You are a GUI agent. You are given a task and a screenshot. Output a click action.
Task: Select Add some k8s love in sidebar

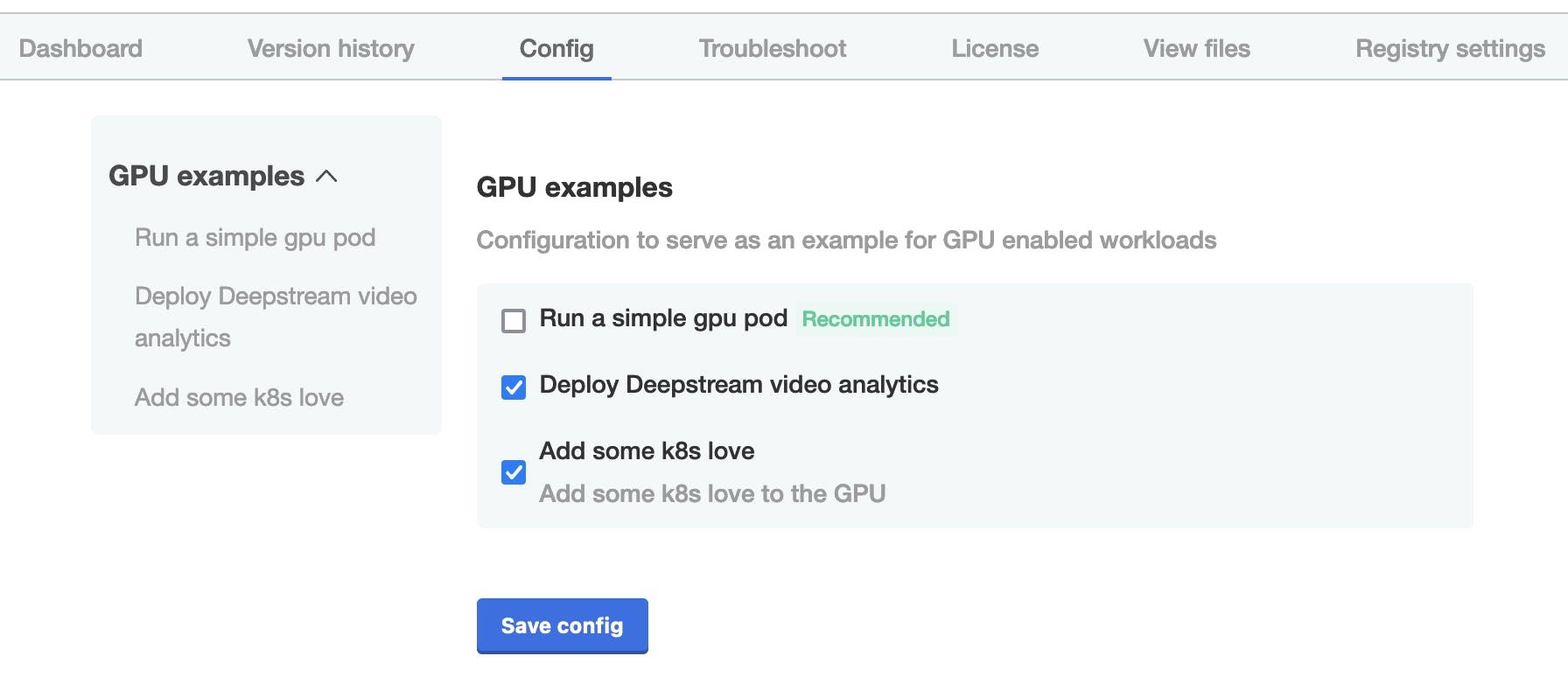pyautogui.click(x=239, y=397)
